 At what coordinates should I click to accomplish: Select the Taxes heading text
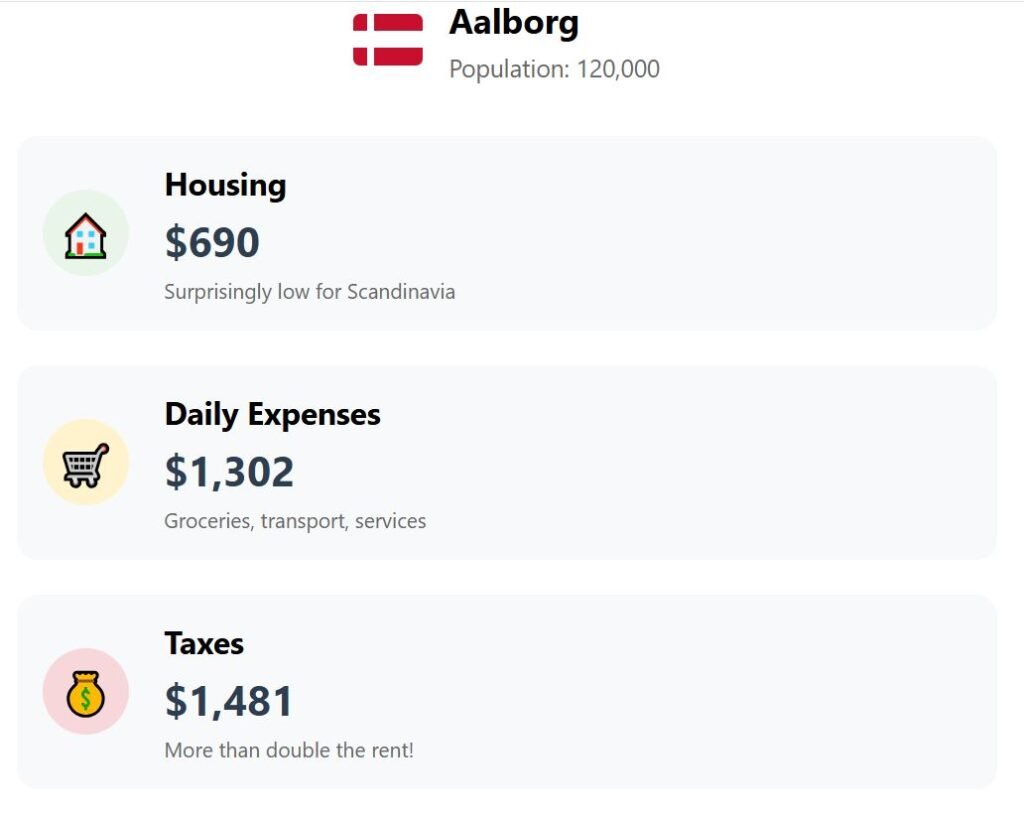point(204,643)
